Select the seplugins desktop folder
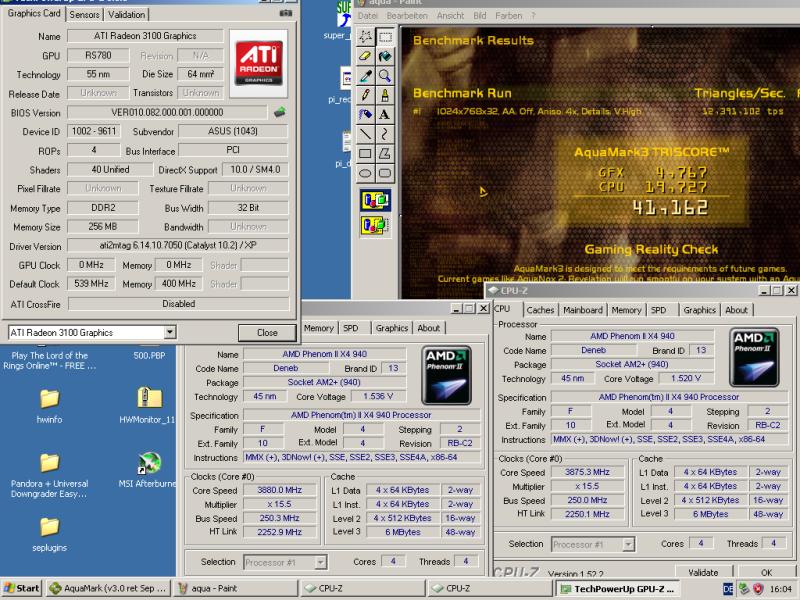Viewport: 800px width, 600px height. tap(49, 534)
